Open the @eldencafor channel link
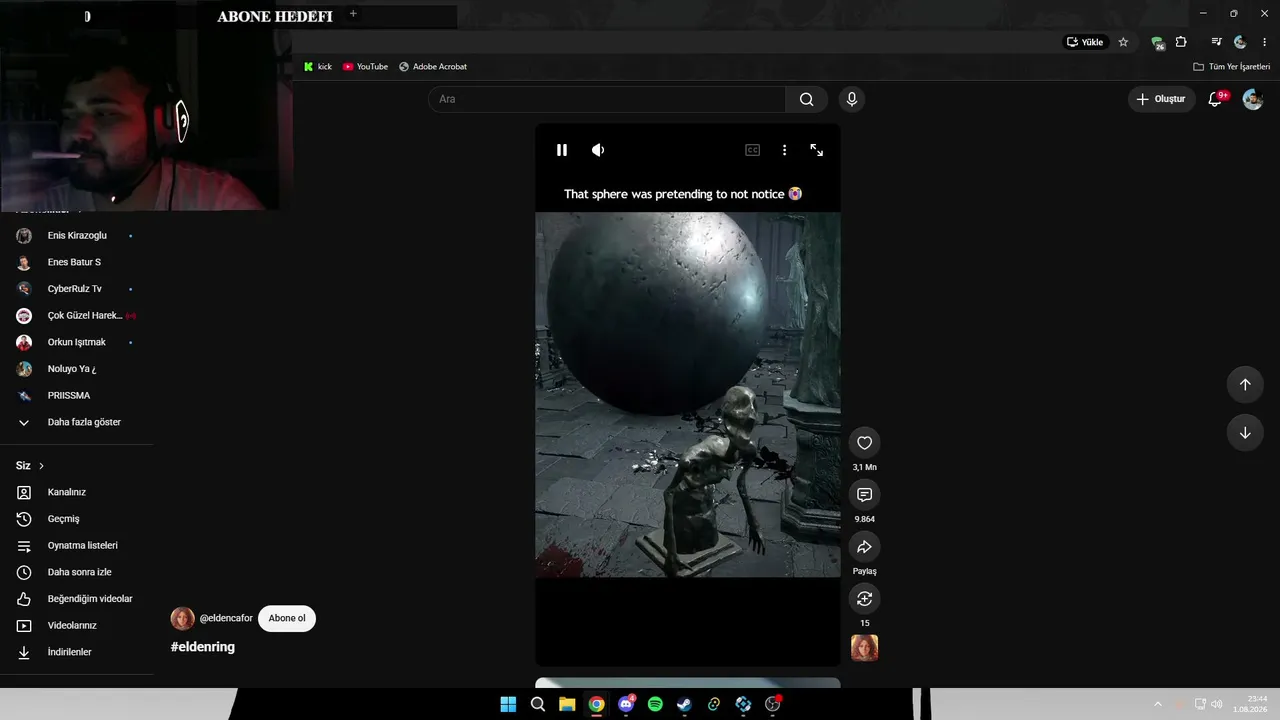This screenshot has height=720, width=1280. click(226, 618)
